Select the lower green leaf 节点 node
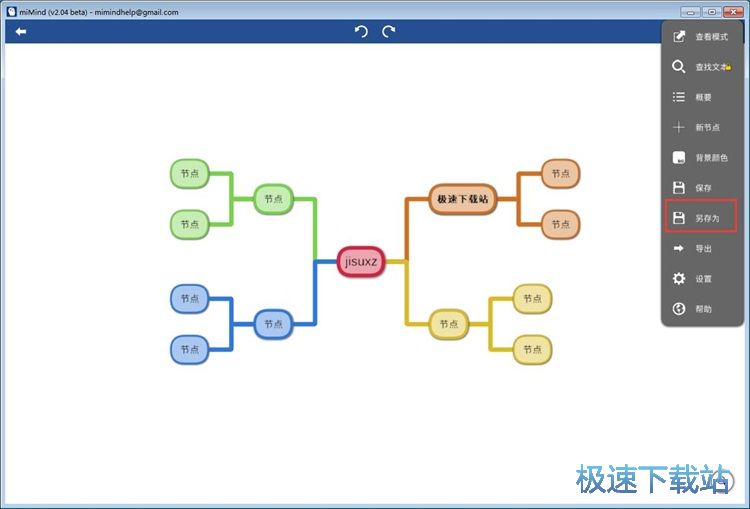750x509 pixels. tap(190, 224)
